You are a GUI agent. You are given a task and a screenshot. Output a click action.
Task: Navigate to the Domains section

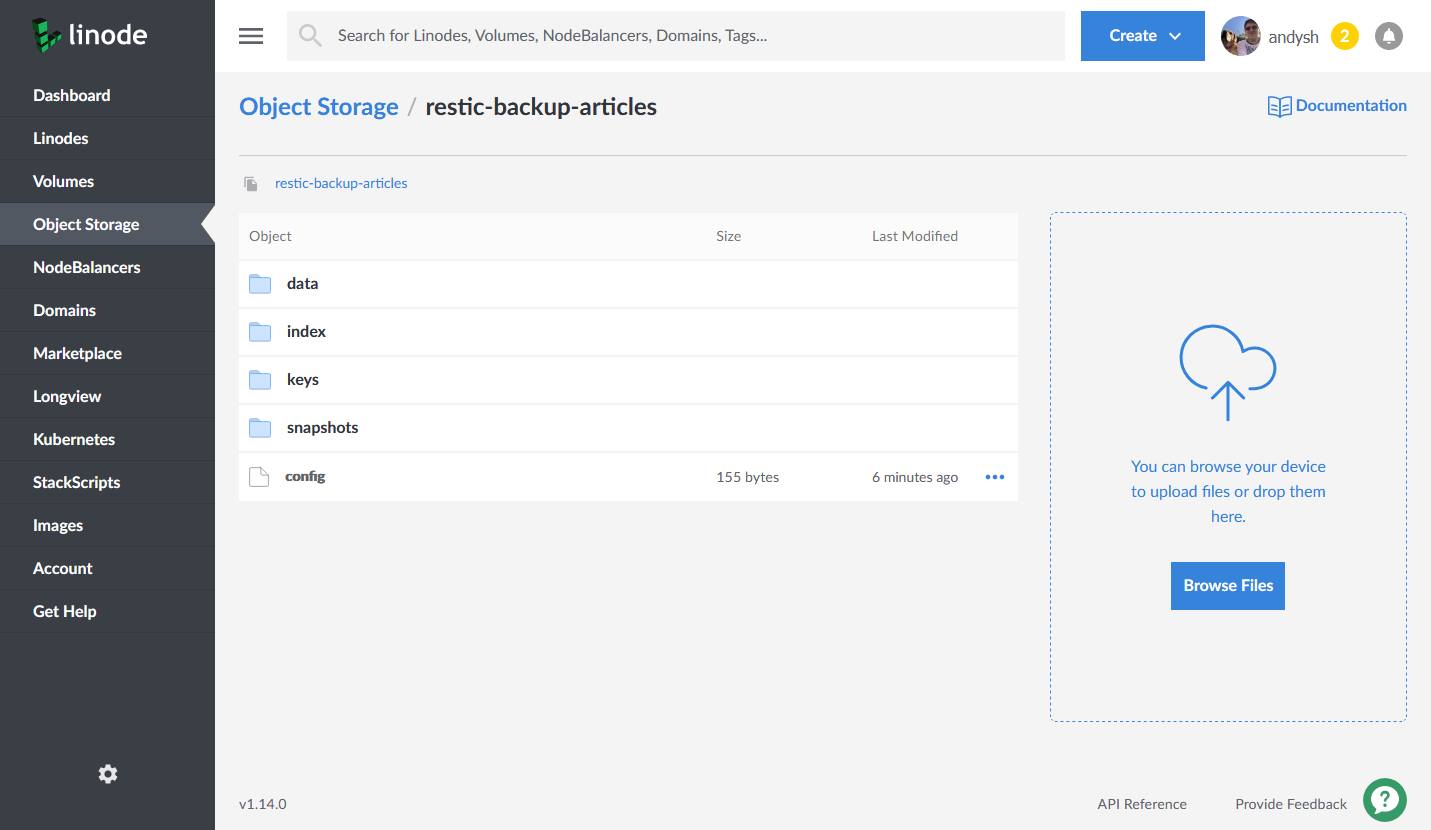(x=64, y=310)
